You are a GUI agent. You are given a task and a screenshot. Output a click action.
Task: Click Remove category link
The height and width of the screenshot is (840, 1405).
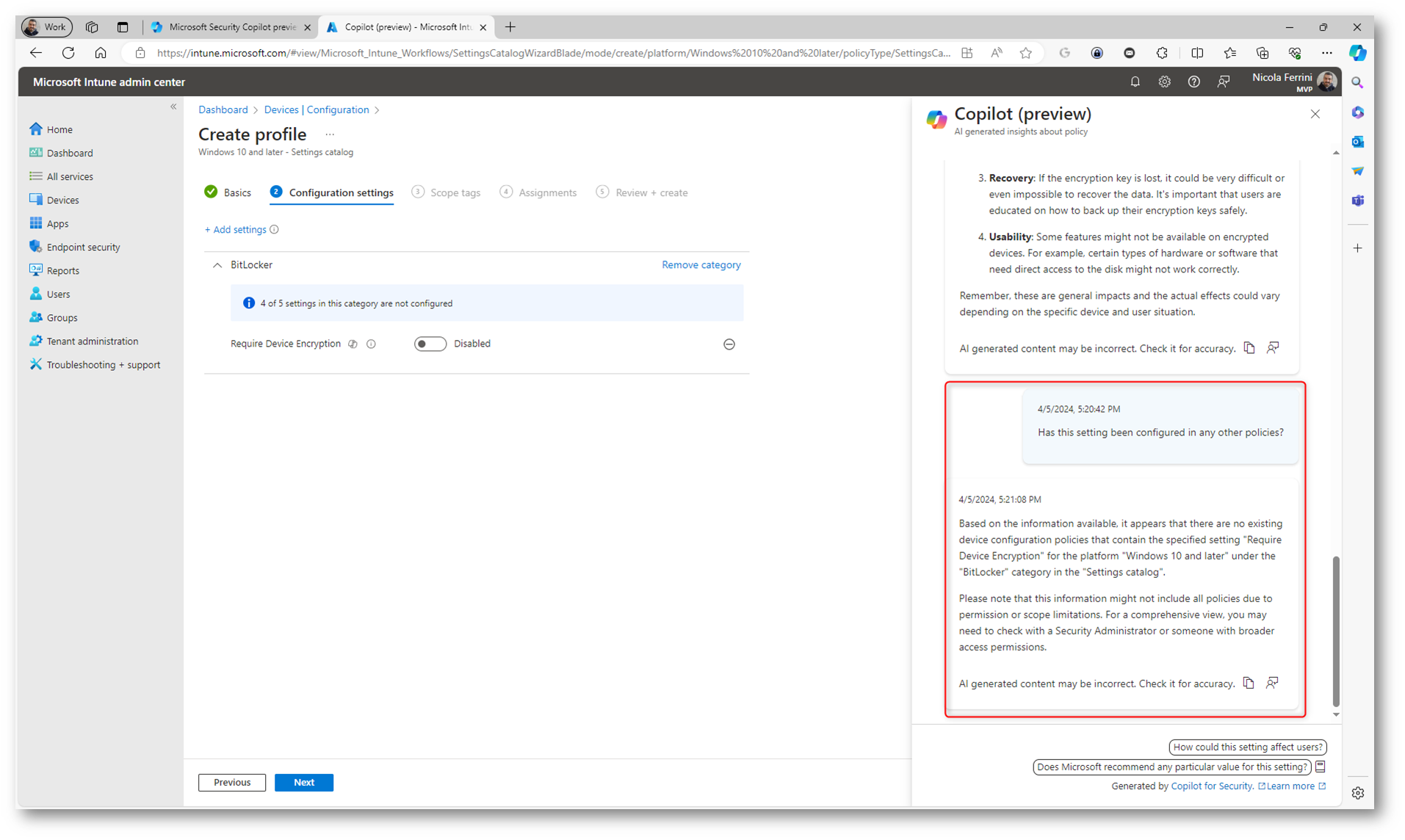(x=701, y=264)
